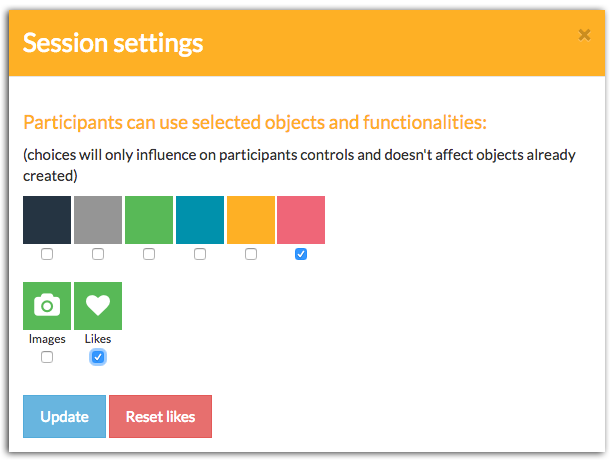Close the Session settings dialog
The height and width of the screenshot is (462, 615).
[585, 35]
